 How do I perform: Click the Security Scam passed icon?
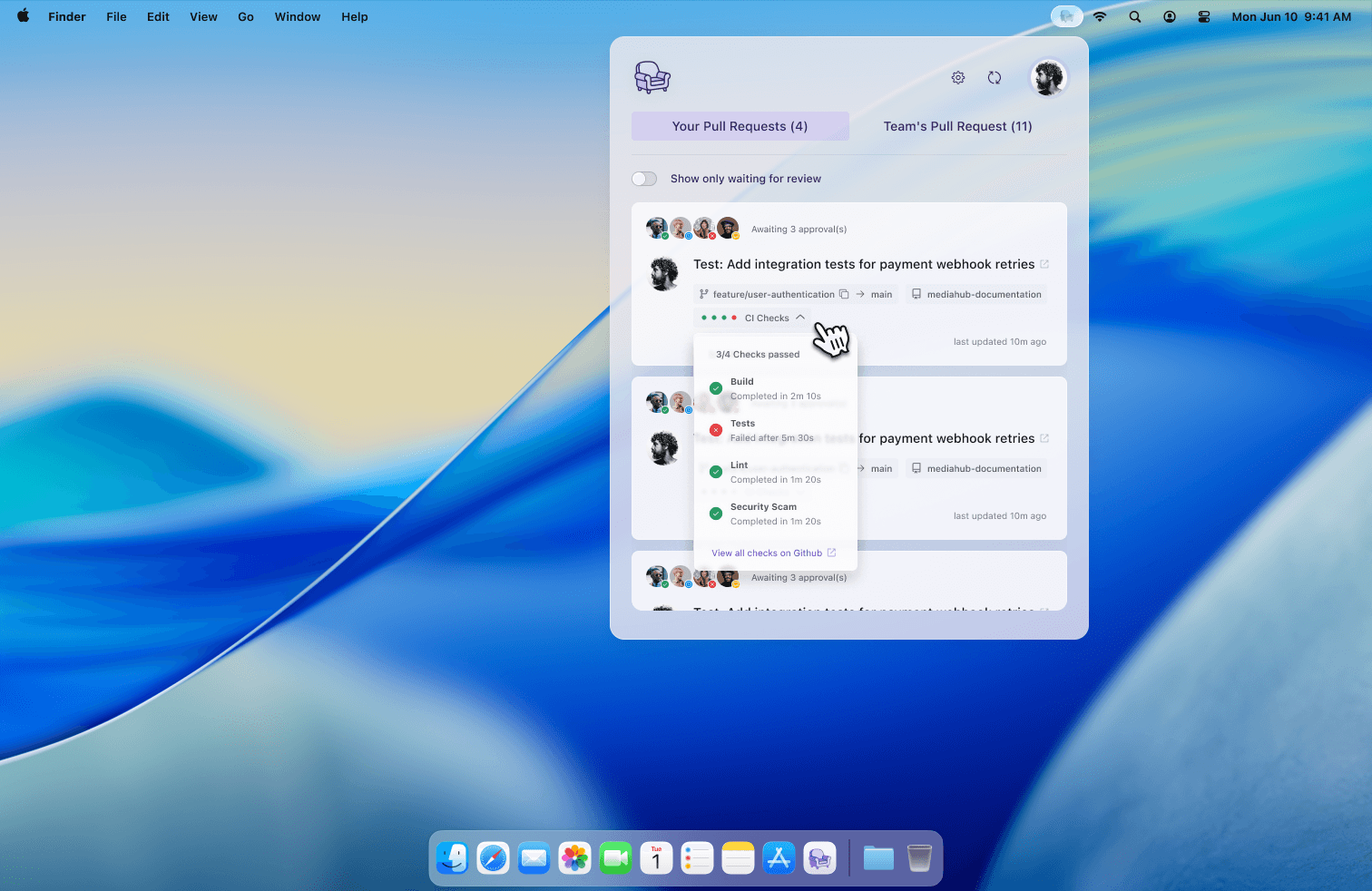pyautogui.click(x=716, y=513)
